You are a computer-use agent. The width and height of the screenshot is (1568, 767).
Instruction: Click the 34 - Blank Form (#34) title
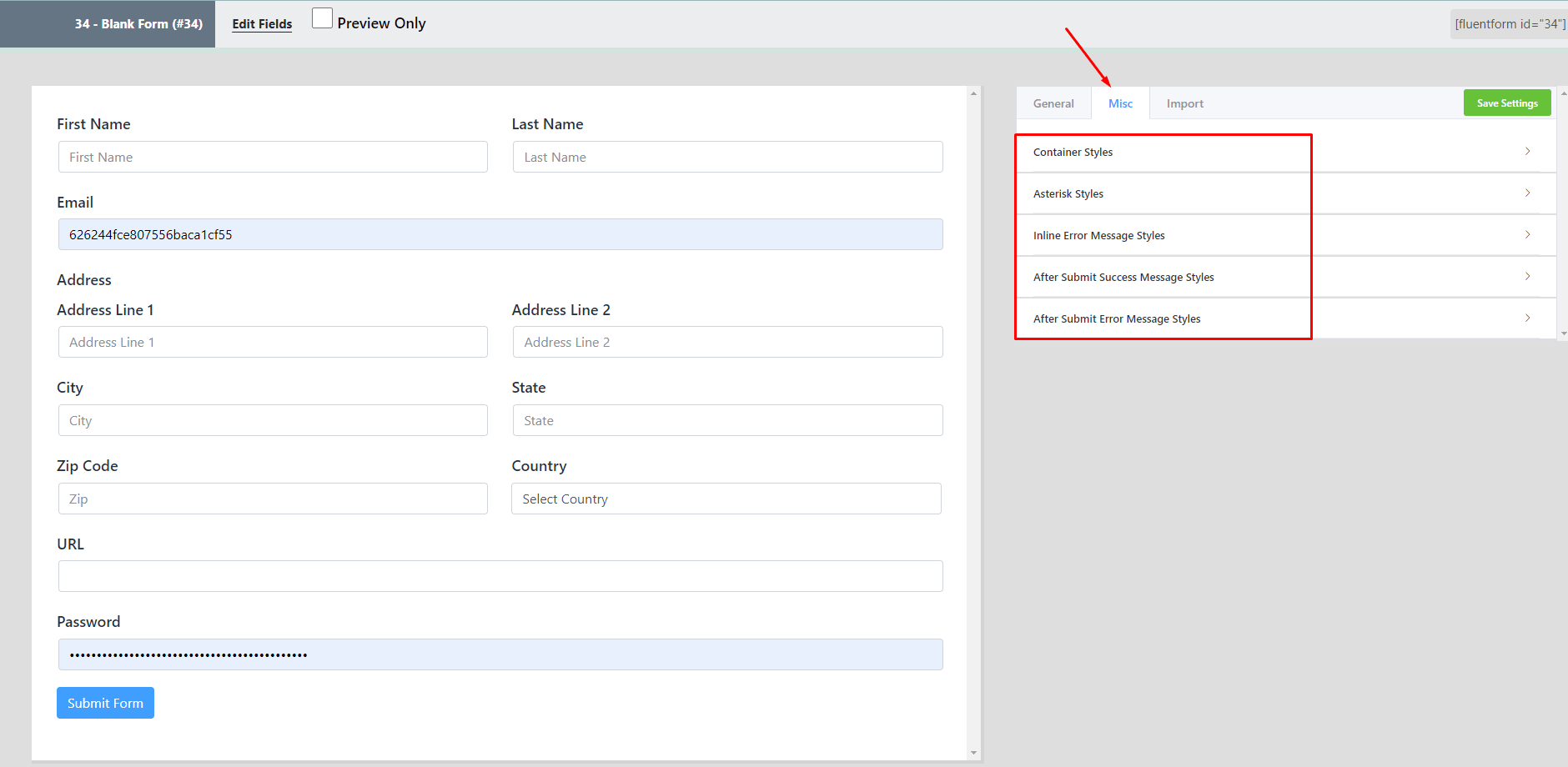[138, 24]
